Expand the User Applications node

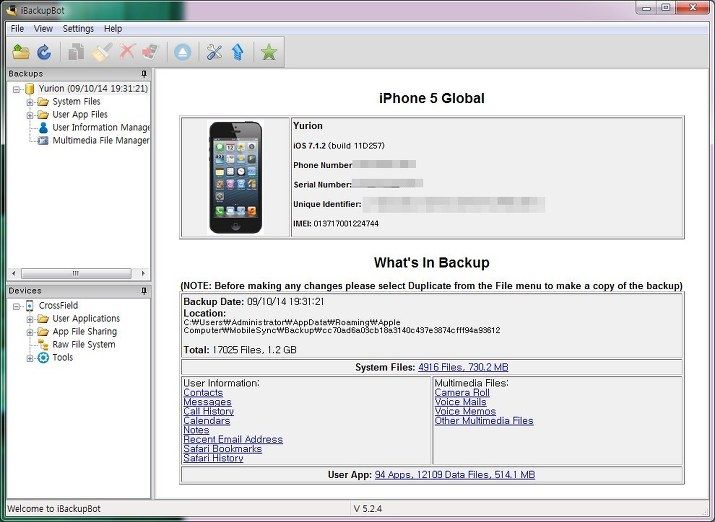tap(30, 319)
